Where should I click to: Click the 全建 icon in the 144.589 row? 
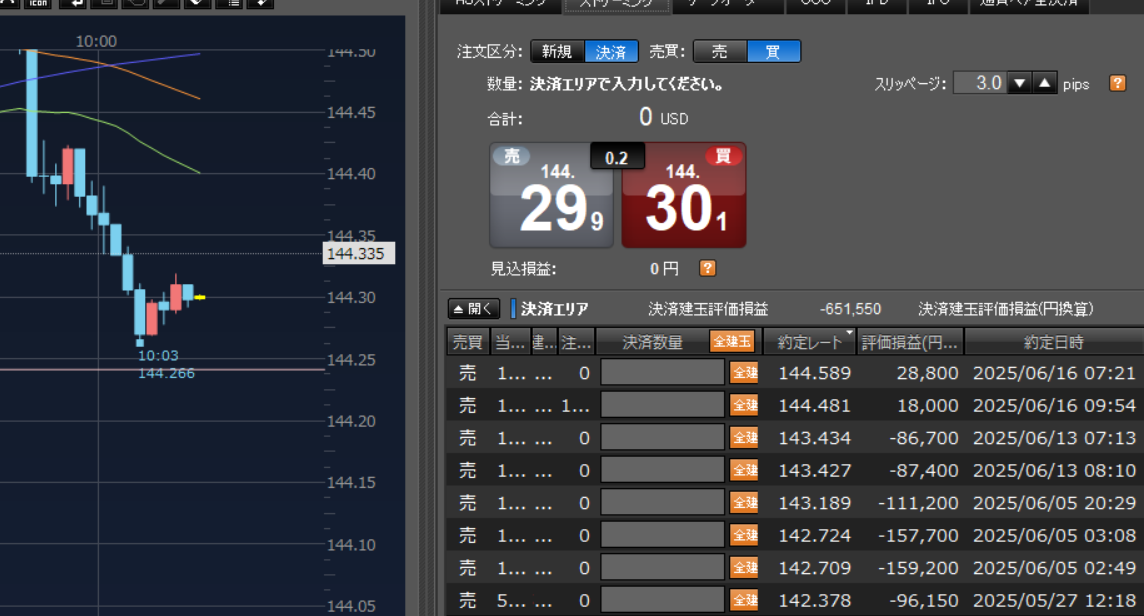tap(744, 373)
